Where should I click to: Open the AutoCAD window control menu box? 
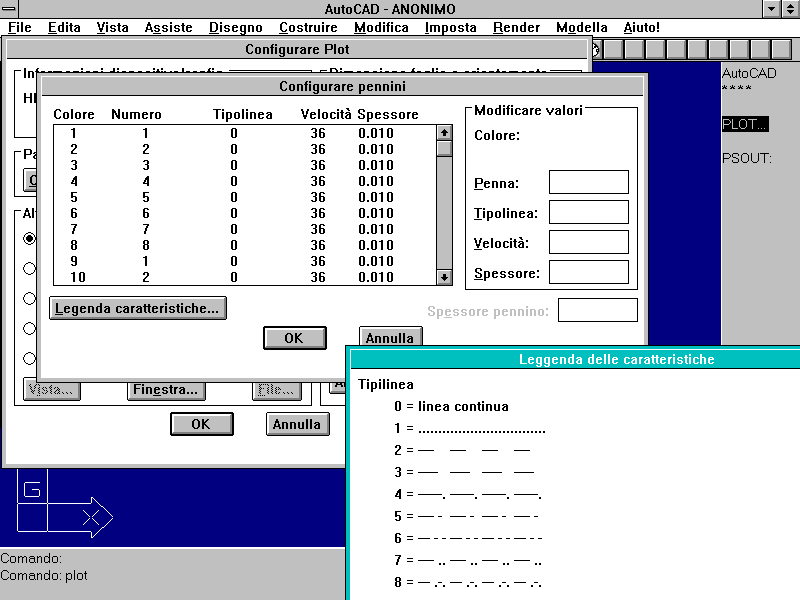tap(9, 8)
